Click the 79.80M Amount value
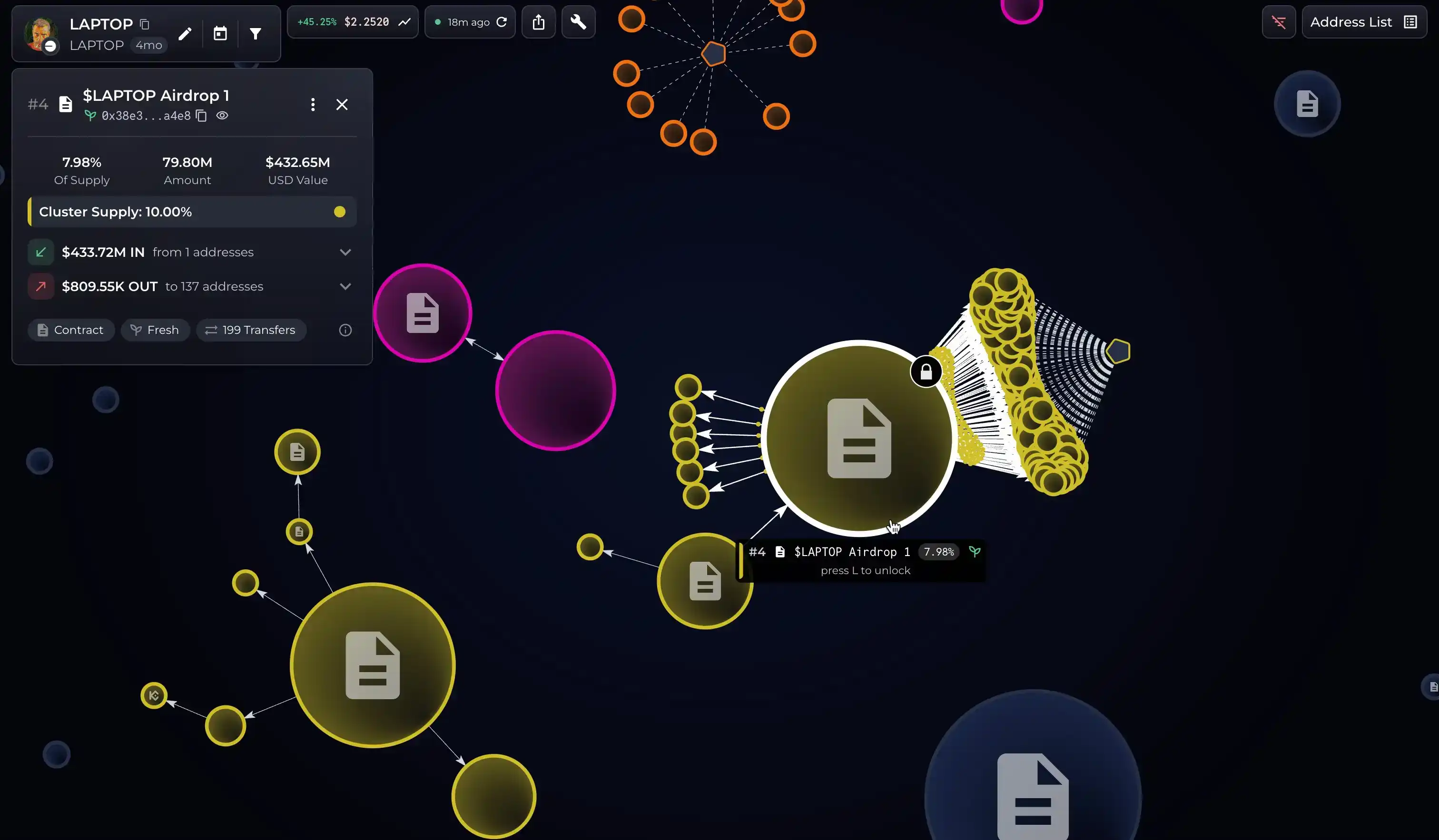The width and height of the screenshot is (1439, 840). pyautogui.click(x=187, y=162)
